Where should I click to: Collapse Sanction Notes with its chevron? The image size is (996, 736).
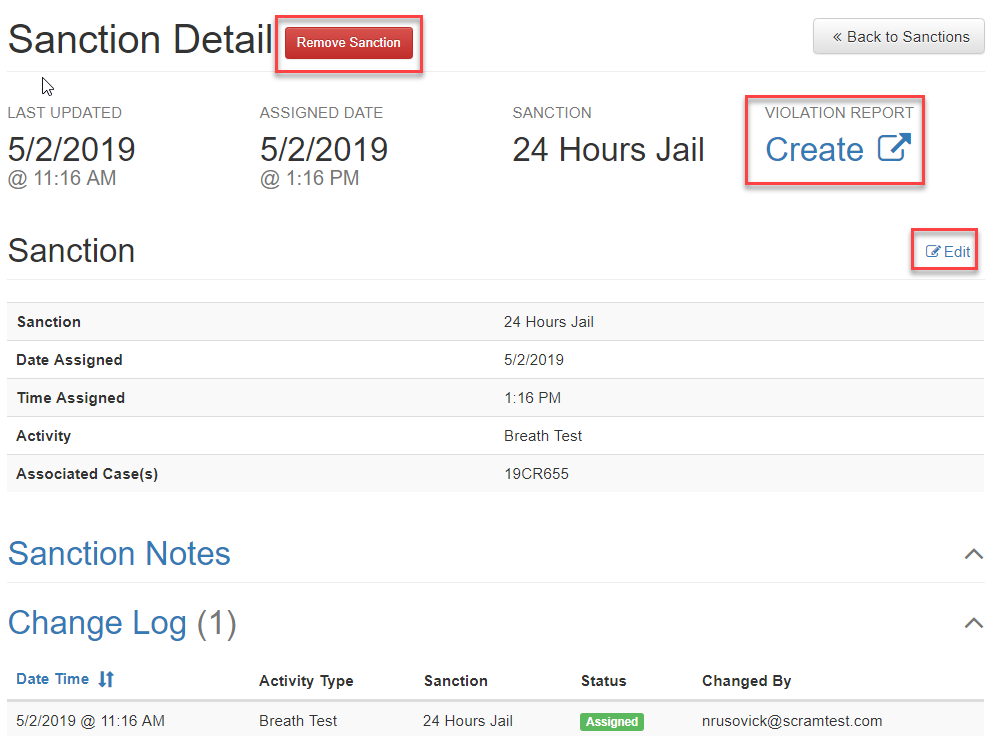click(973, 554)
